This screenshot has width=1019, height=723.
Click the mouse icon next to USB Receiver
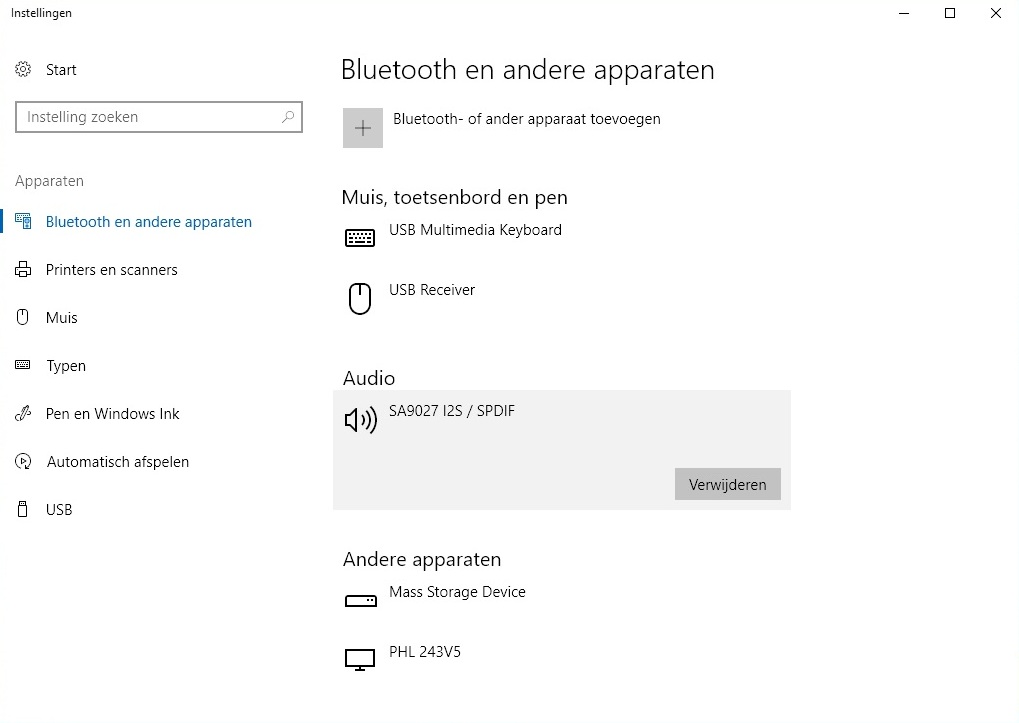tap(359, 298)
